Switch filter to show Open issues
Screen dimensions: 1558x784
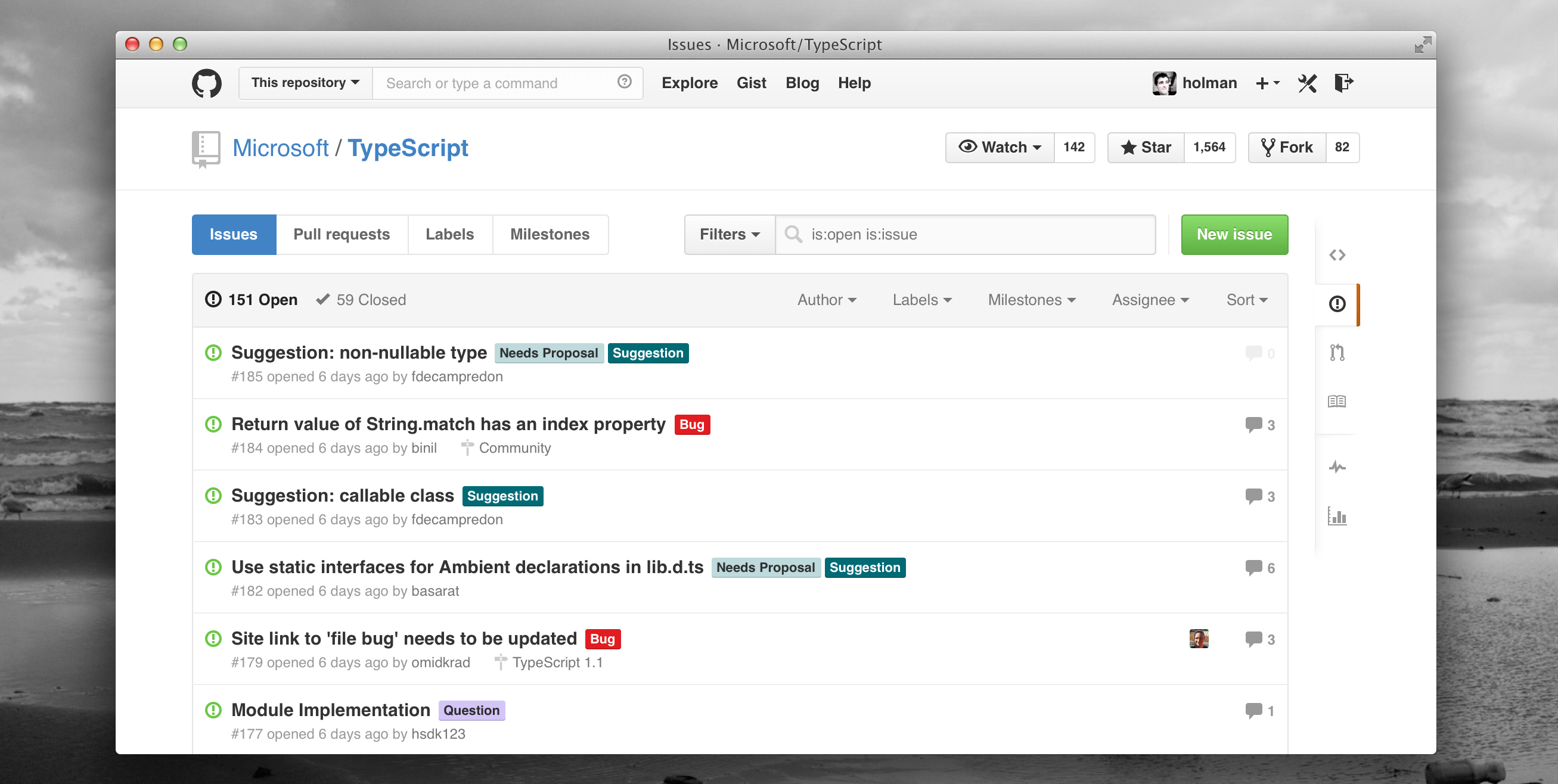point(262,299)
